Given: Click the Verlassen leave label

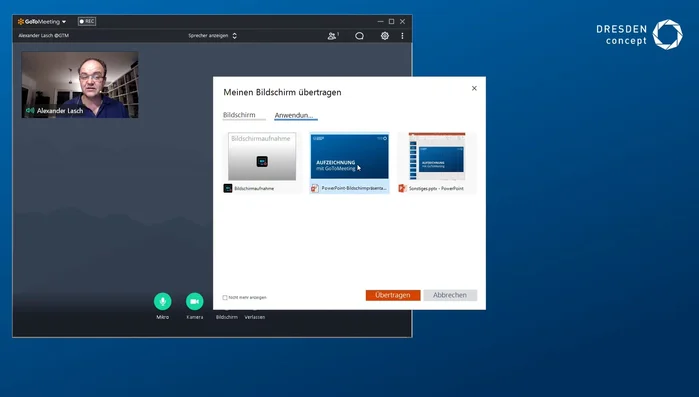Looking at the screenshot, I should pyautogui.click(x=255, y=317).
